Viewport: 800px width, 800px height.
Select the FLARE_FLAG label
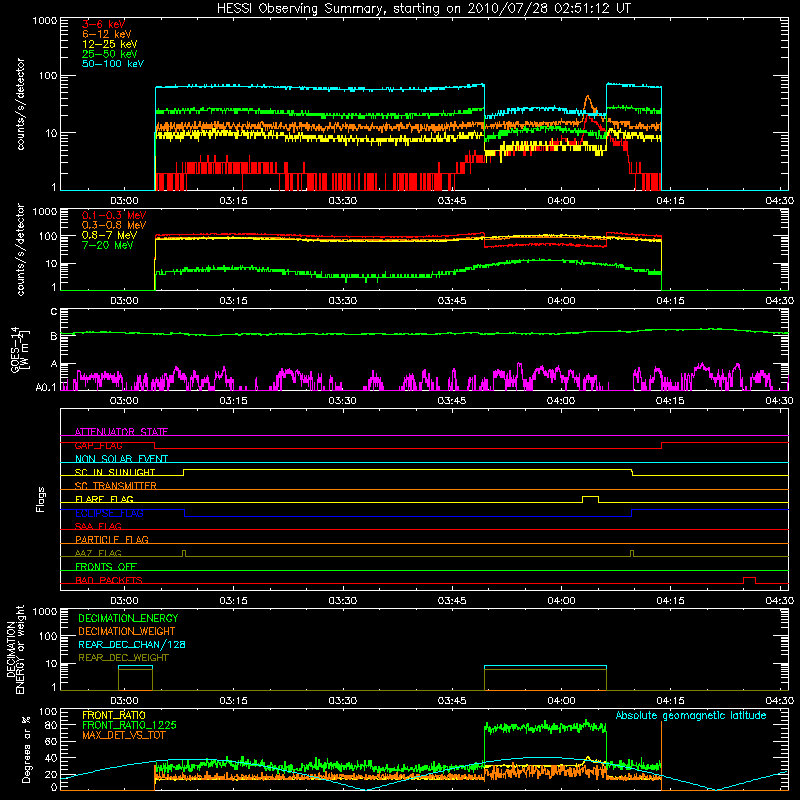point(104,499)
